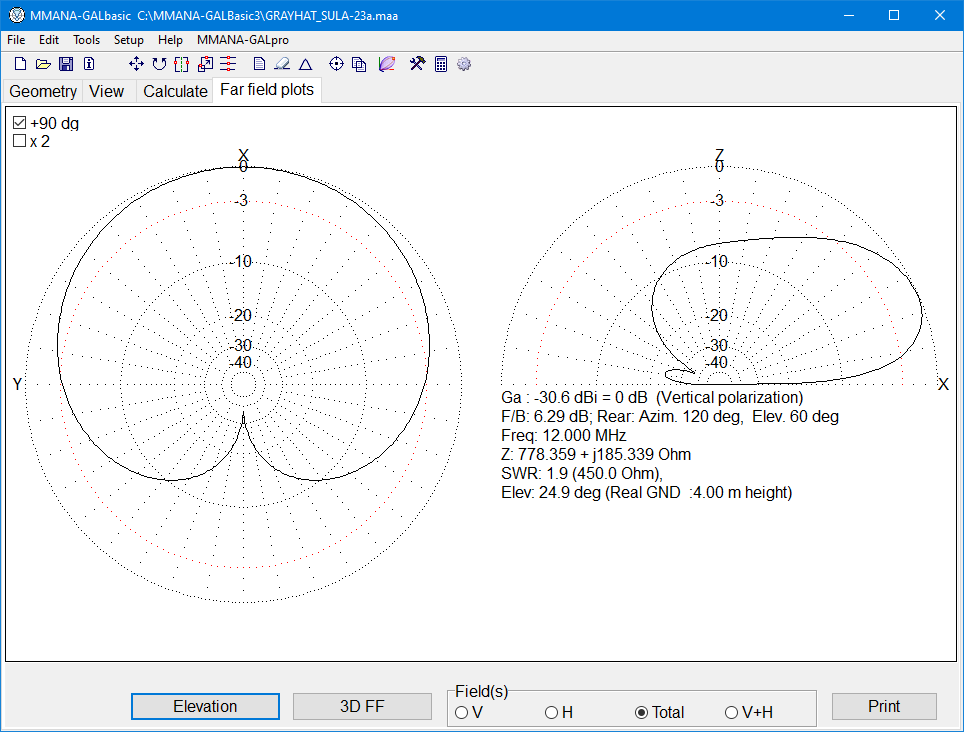
Task: Click the Print button
Action: tap(884, 706)
